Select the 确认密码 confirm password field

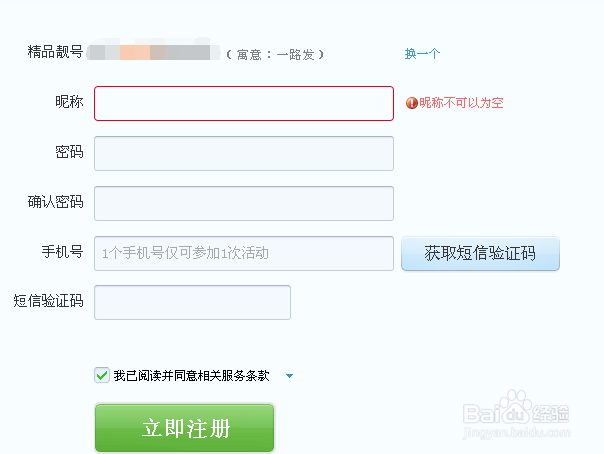244,203
